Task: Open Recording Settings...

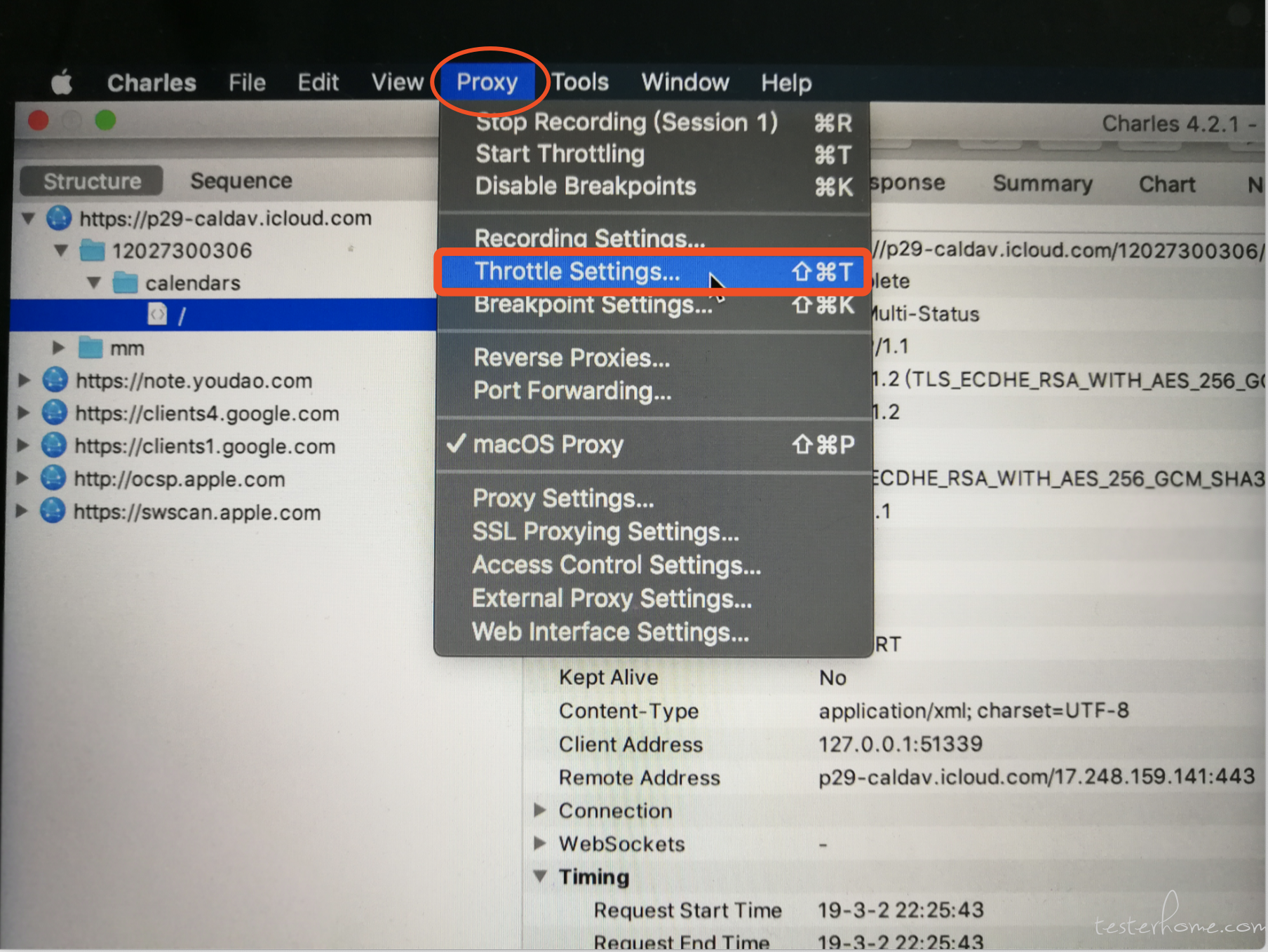Action: pos(654,238)
